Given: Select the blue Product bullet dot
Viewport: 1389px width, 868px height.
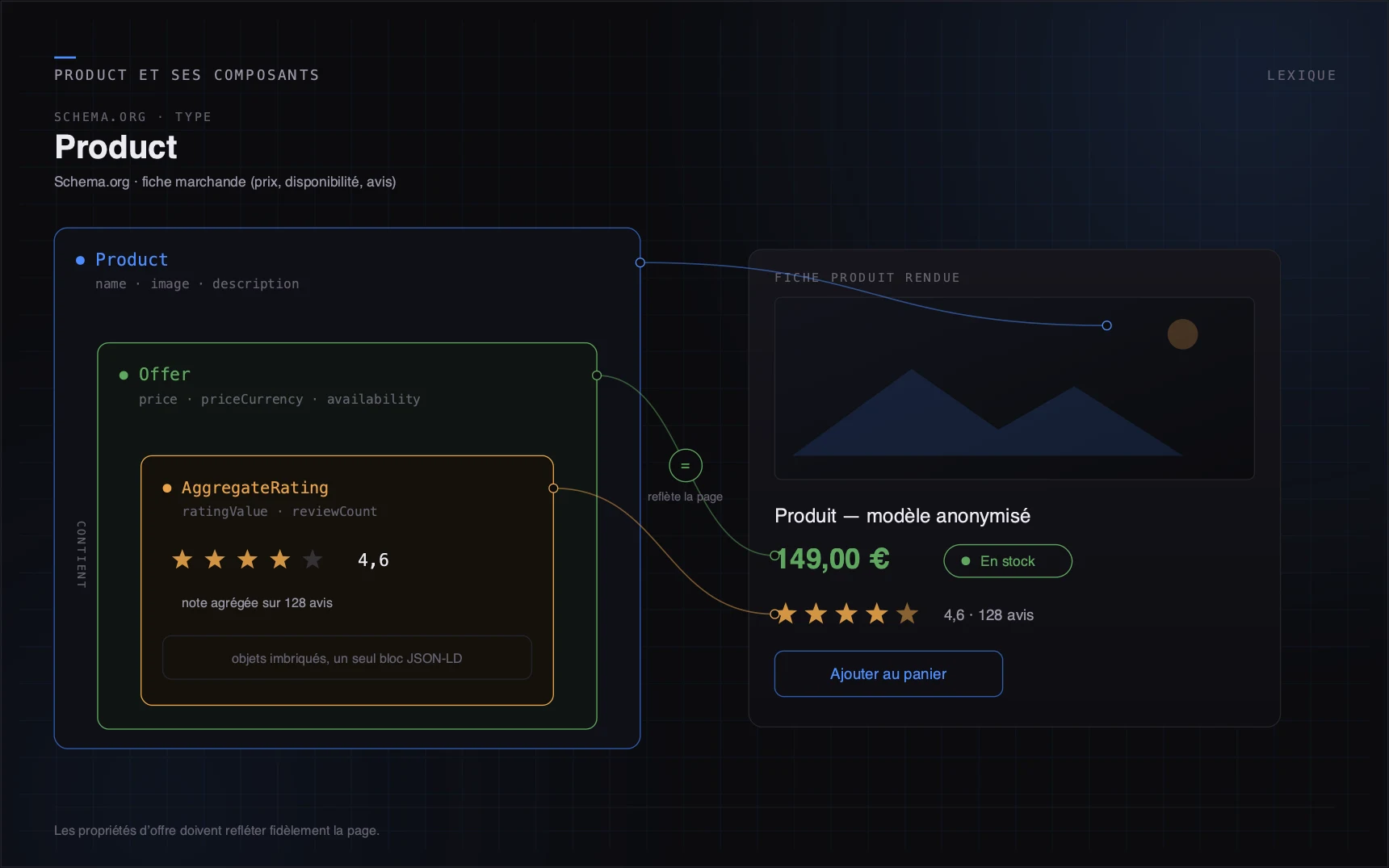Looking at the screenshot, I should (80, 260).
